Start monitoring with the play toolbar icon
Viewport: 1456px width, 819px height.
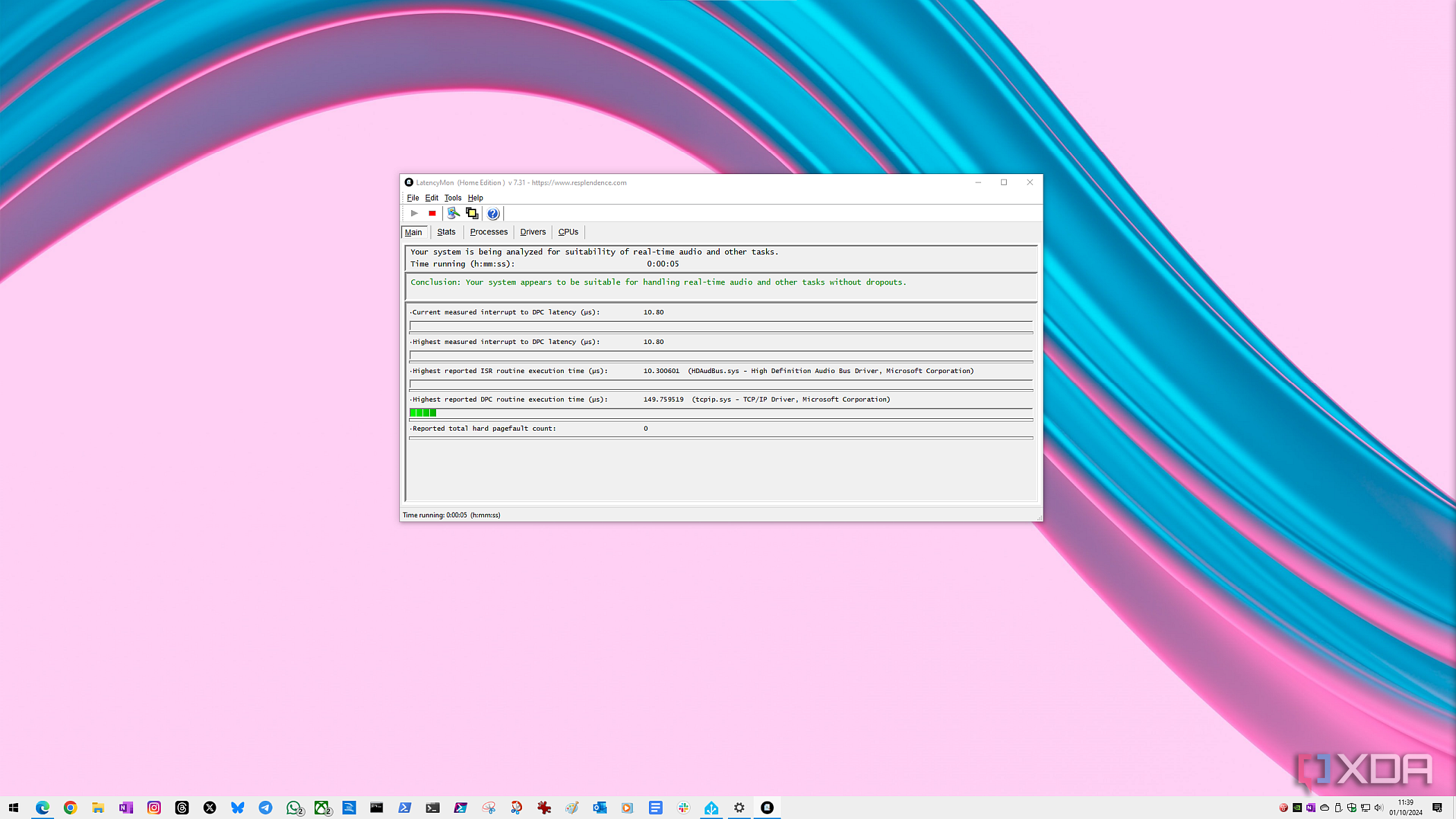coord(414,213)
